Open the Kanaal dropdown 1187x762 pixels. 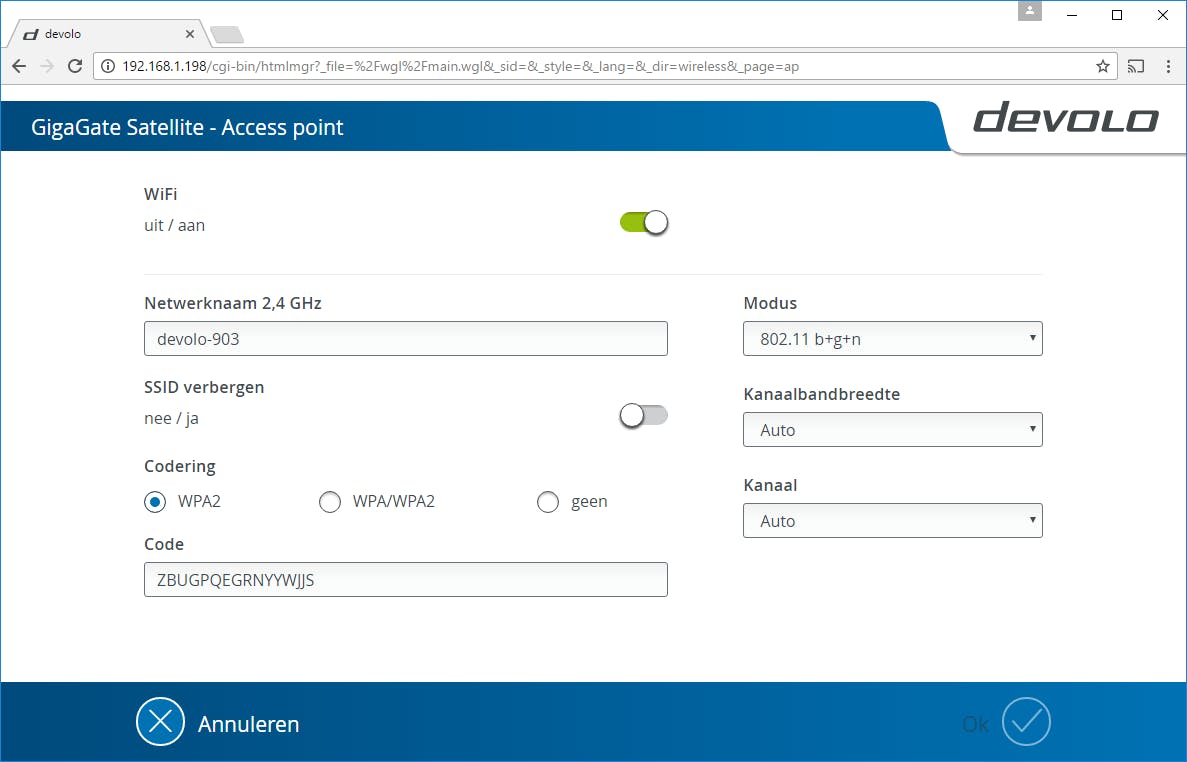point(893,521)
